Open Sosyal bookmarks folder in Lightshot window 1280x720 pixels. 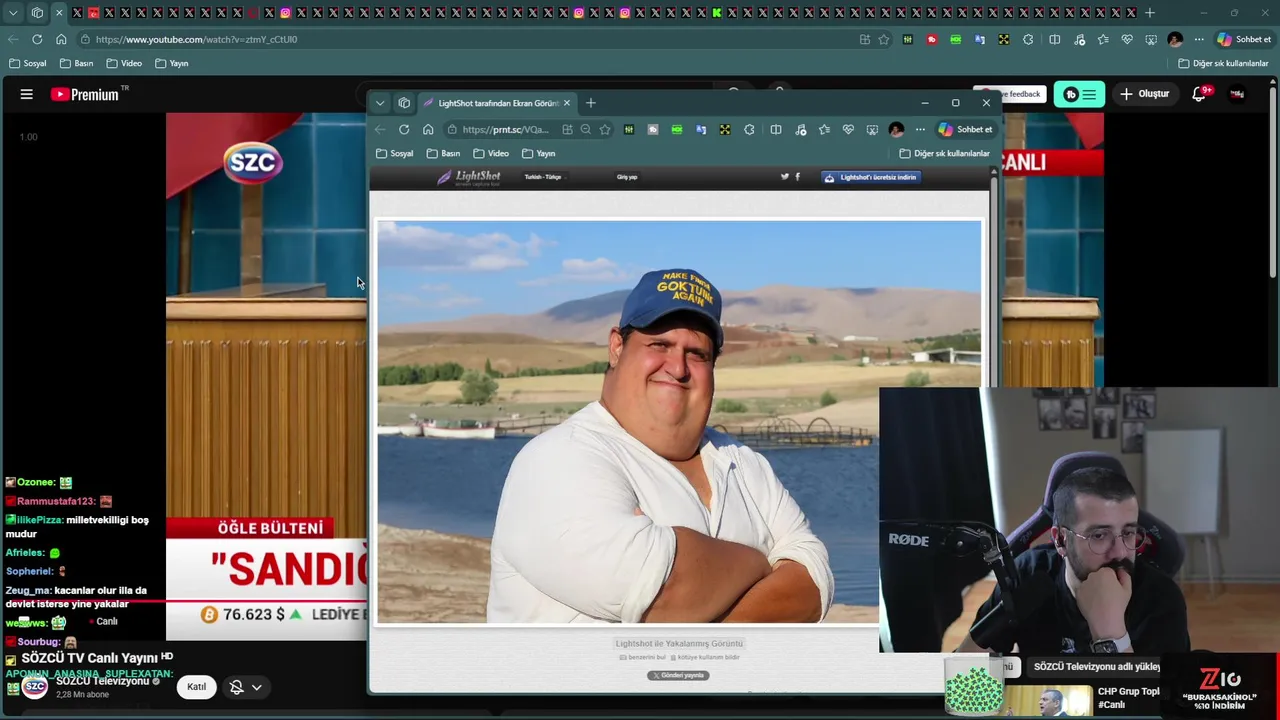coord(395,153)
